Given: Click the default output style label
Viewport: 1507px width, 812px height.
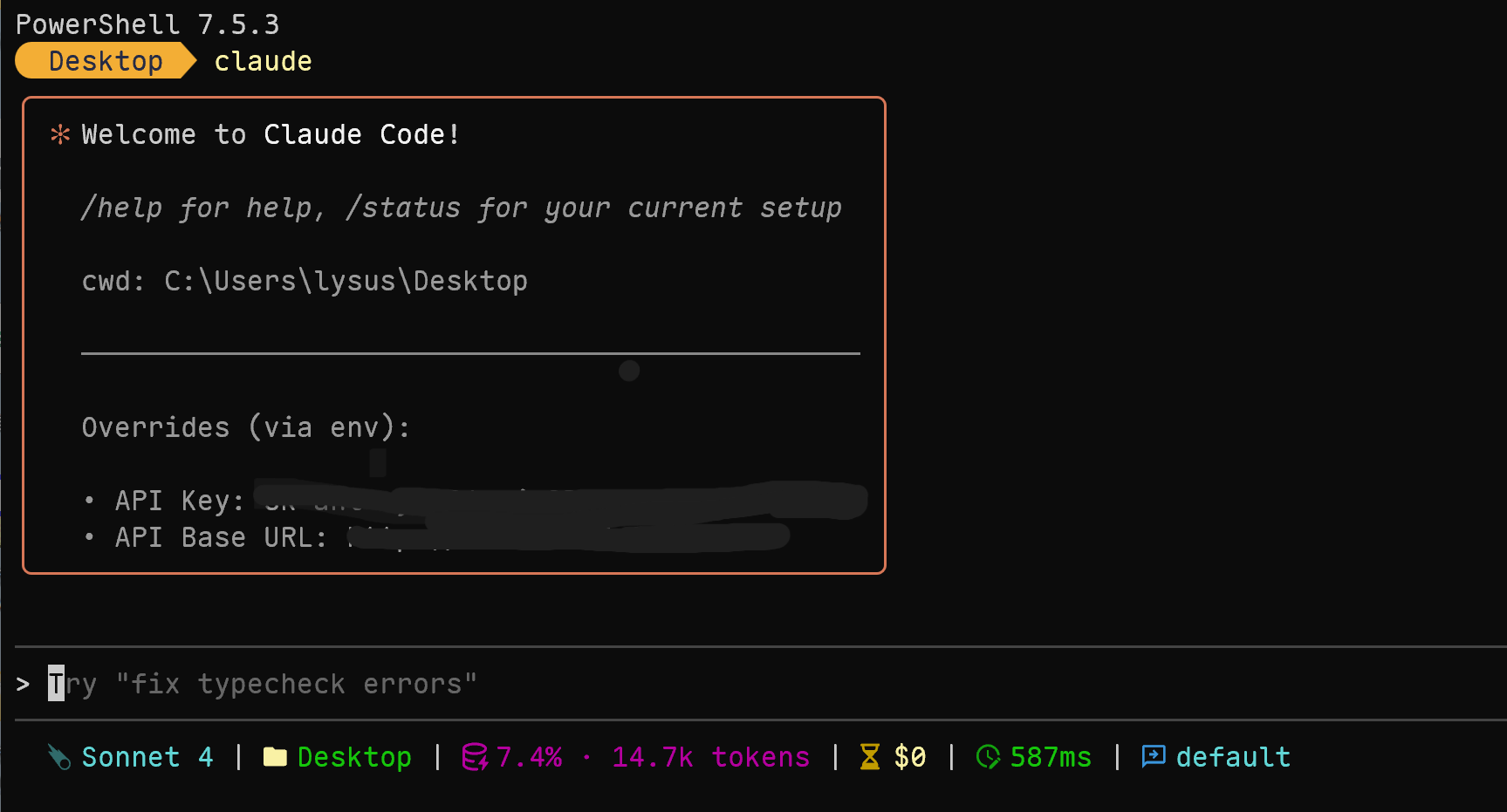Looking at the screenshot, I should point(1233,757).
